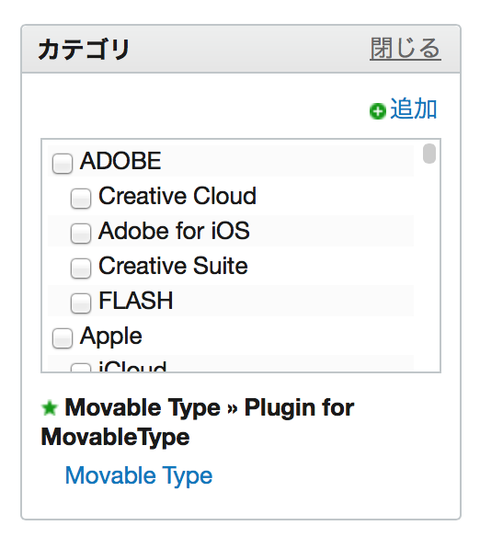Viewport: 480px width, 537px height.
Task: Click the ADOBE category label text
Action: 121,161
